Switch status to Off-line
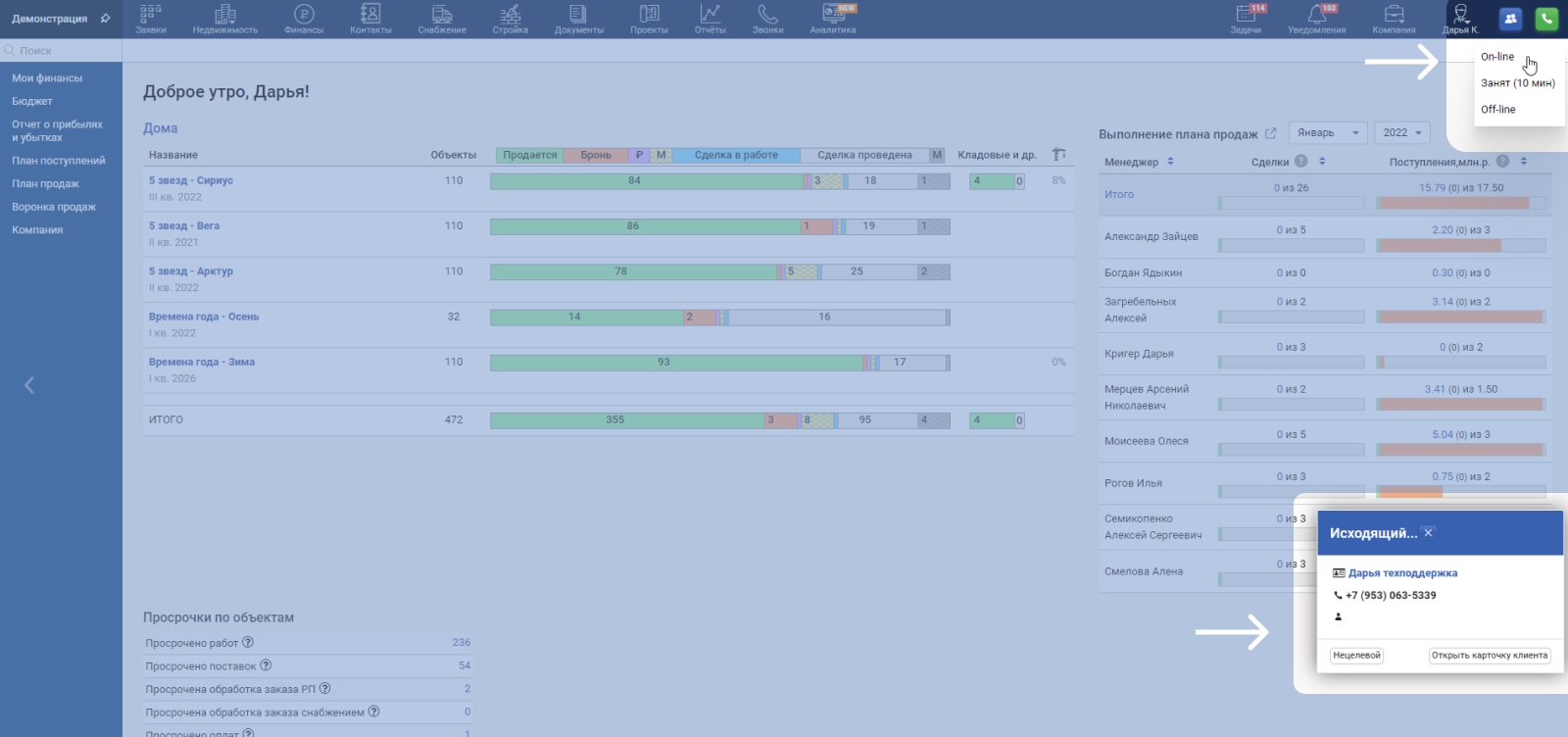Screen dimensions: 1568x737 pos(1497,110)
